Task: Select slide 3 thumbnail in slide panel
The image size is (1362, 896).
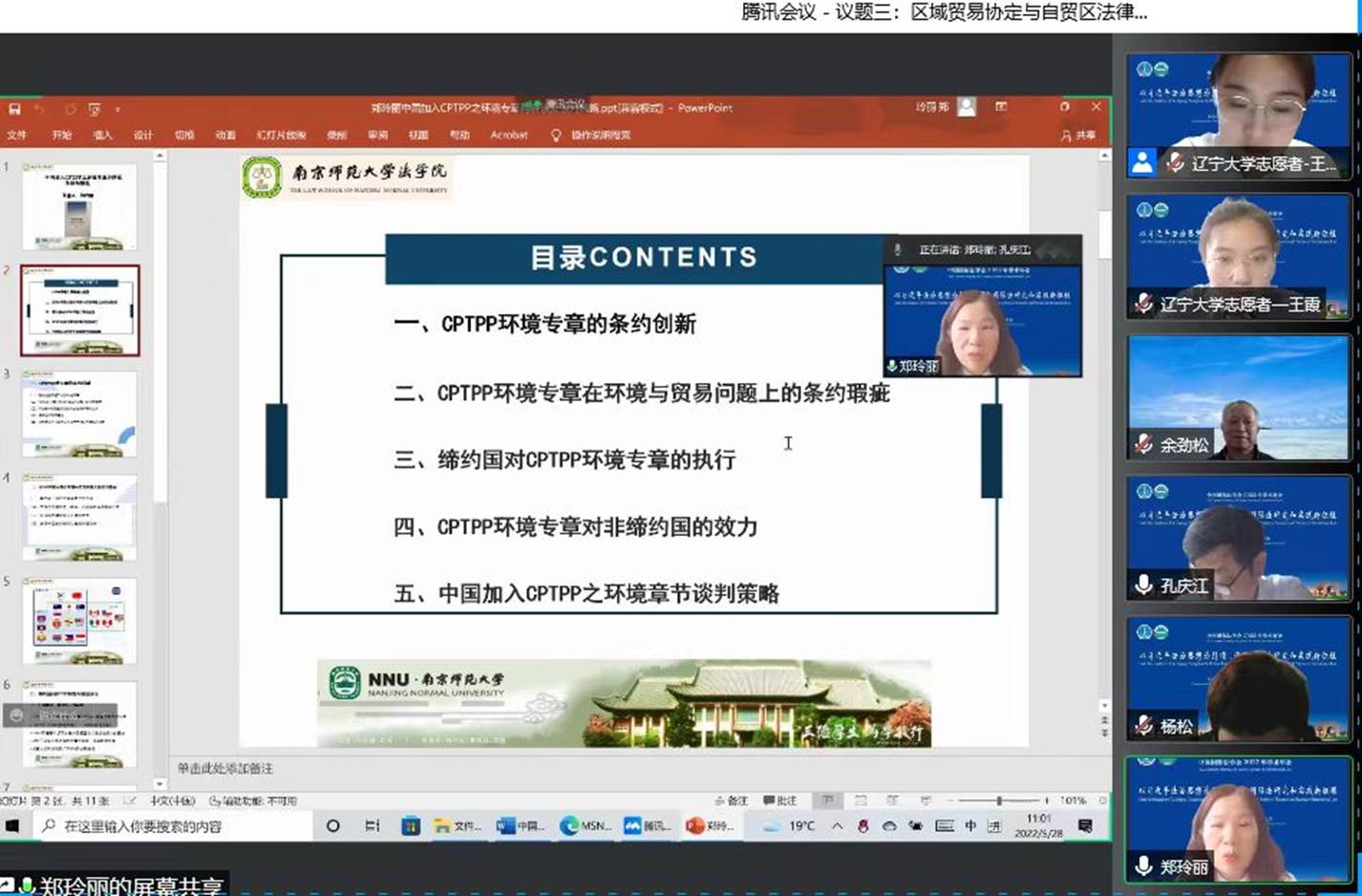Action: point(79,414)
